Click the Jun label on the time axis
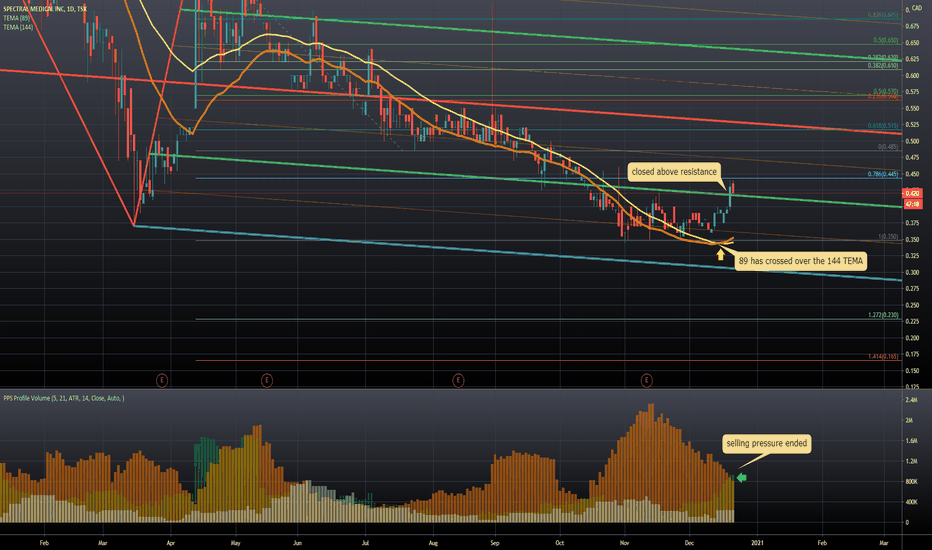 coord(298,543)
